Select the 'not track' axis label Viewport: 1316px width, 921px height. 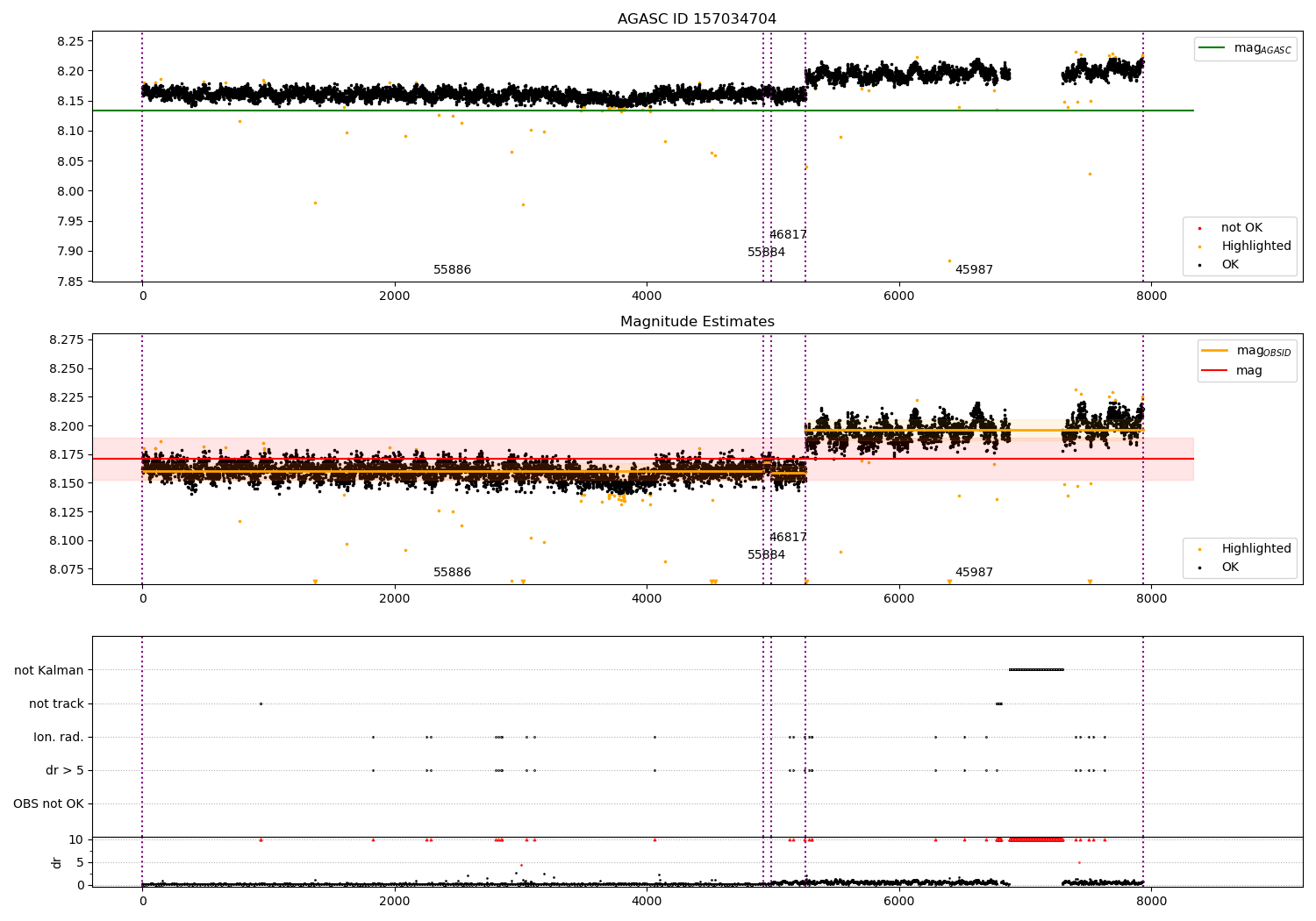tap(56, 703)
